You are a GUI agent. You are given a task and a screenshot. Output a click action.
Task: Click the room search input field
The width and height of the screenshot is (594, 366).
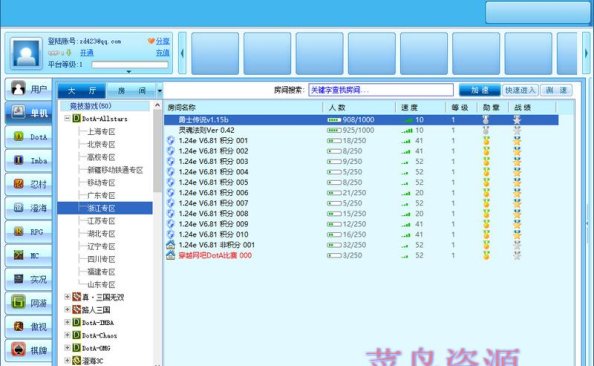381,90
